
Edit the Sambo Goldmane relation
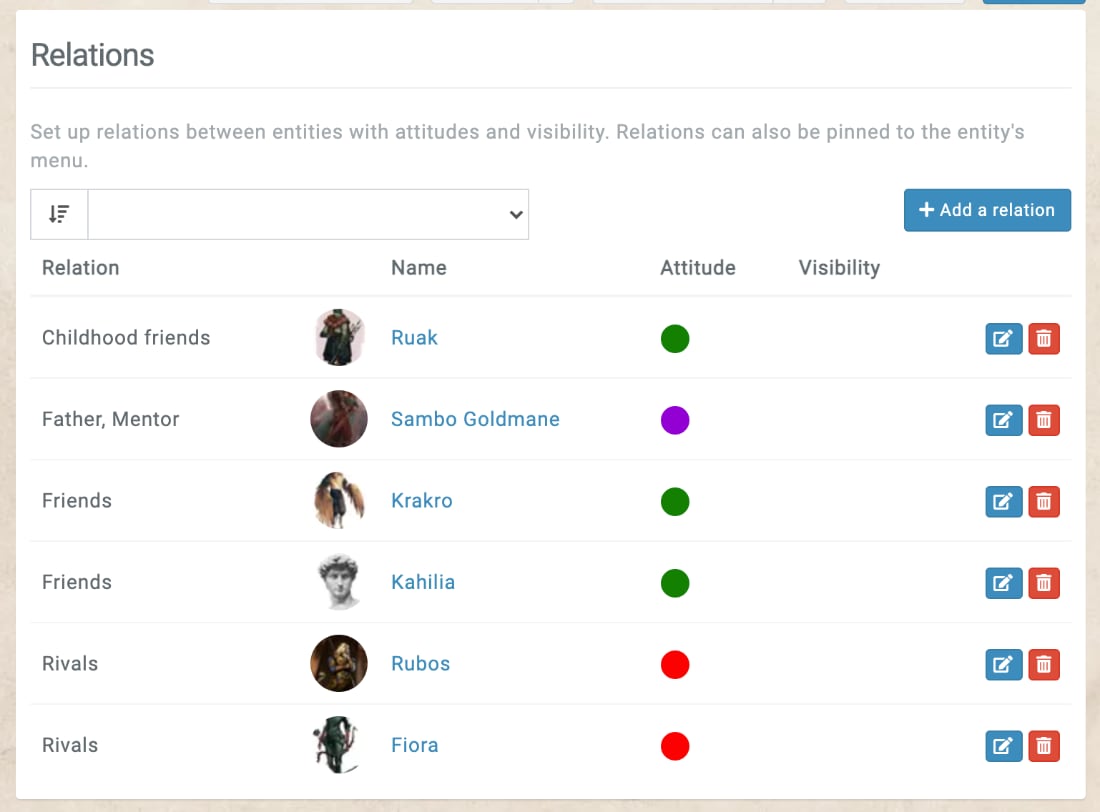click(1003, 420)
